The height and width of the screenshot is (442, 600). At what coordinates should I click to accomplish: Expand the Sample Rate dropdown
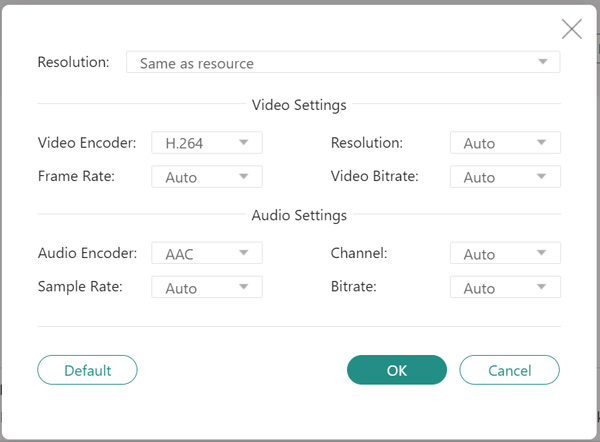coord(206,288)
